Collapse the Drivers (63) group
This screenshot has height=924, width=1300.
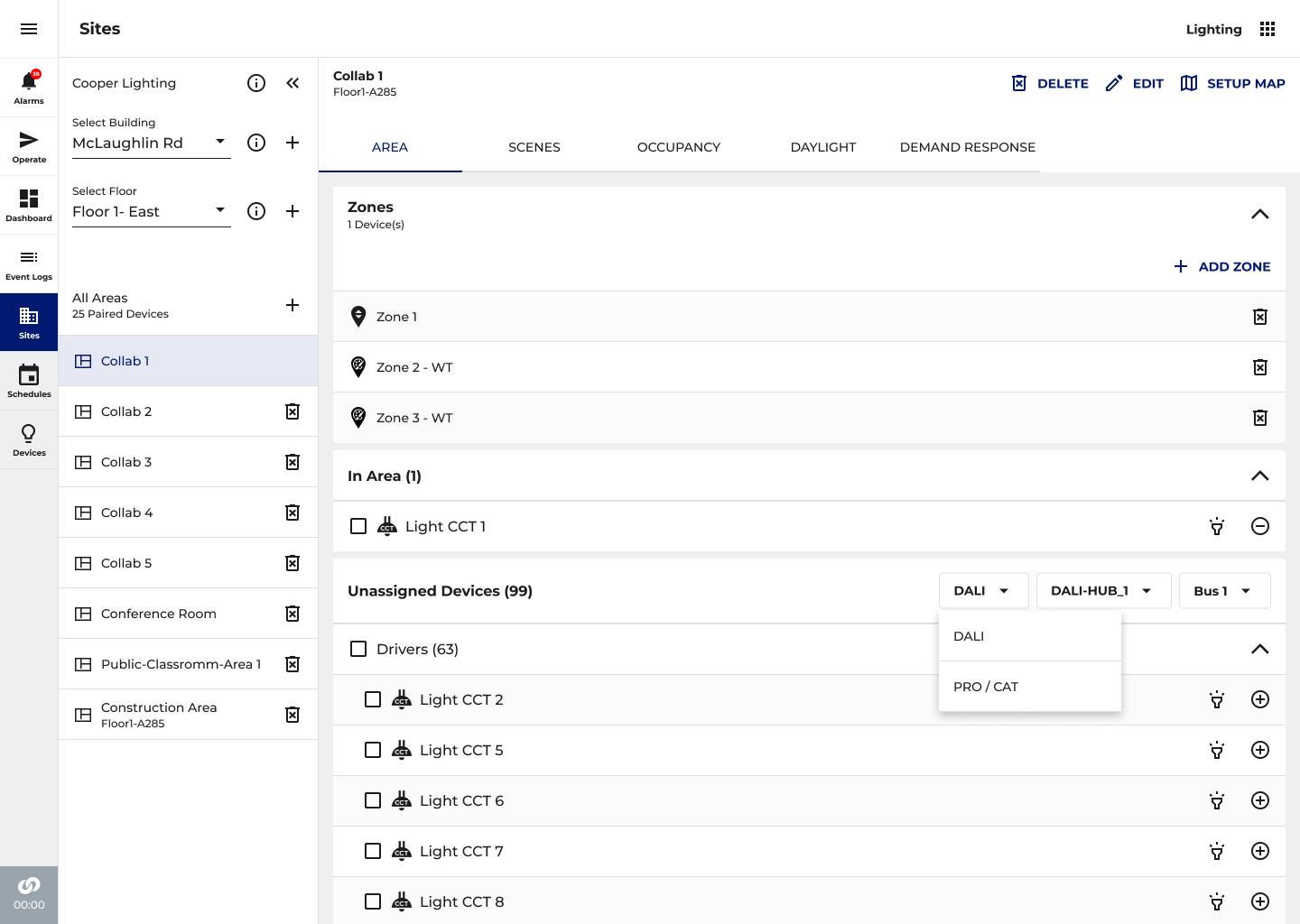(x=1260, y=649)
